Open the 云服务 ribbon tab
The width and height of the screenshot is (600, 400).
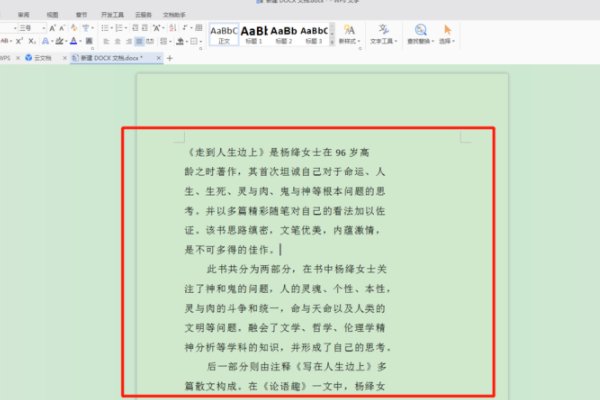(x=143, y=15)
